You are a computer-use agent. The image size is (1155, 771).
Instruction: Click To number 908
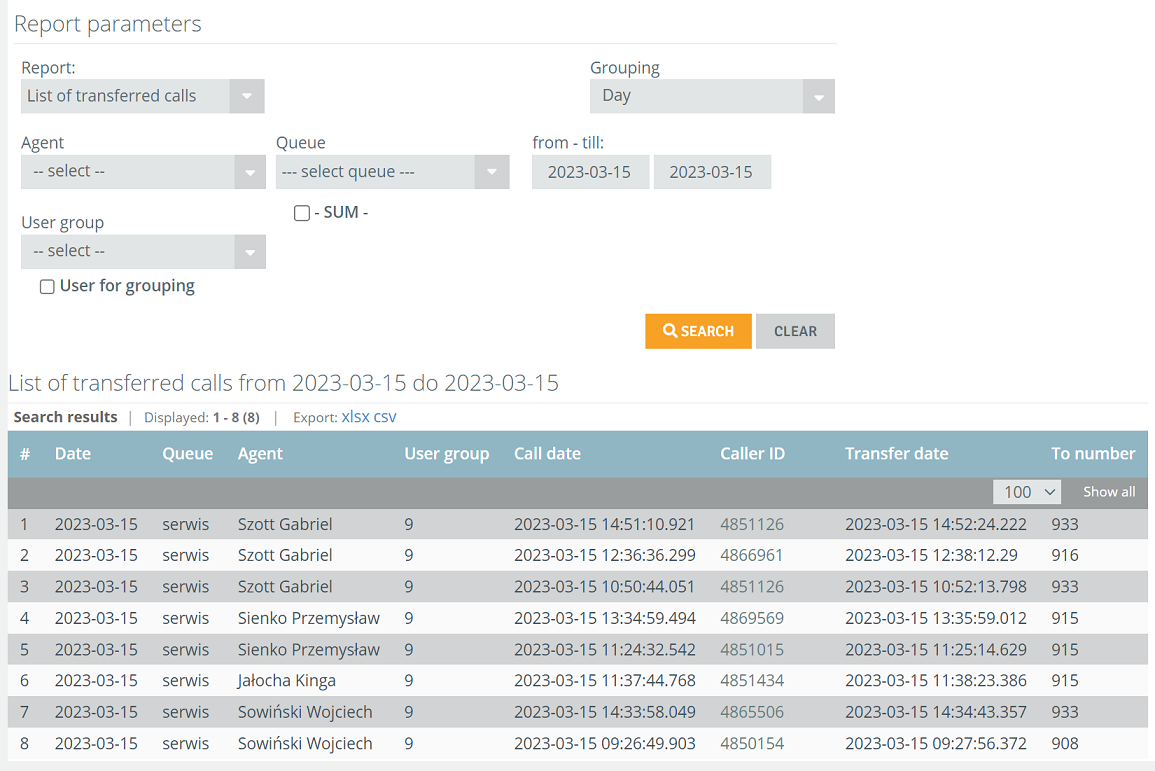1064,744
